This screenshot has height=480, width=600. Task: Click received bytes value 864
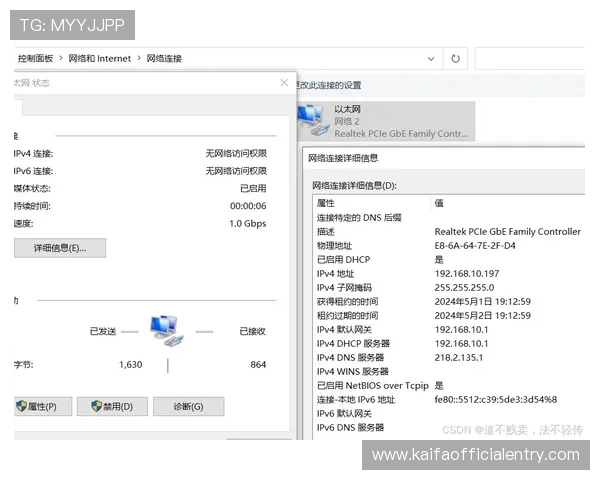pyautogui.click(x=258, y=364)
